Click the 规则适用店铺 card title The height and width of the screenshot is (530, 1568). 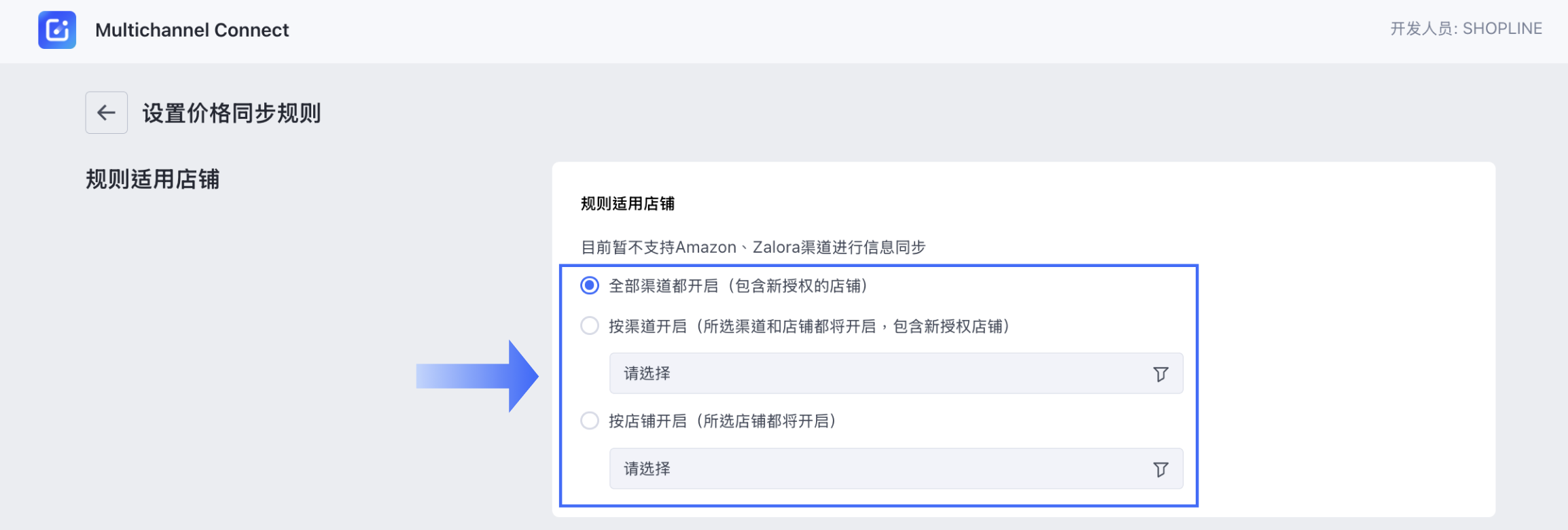click(628, 203)
